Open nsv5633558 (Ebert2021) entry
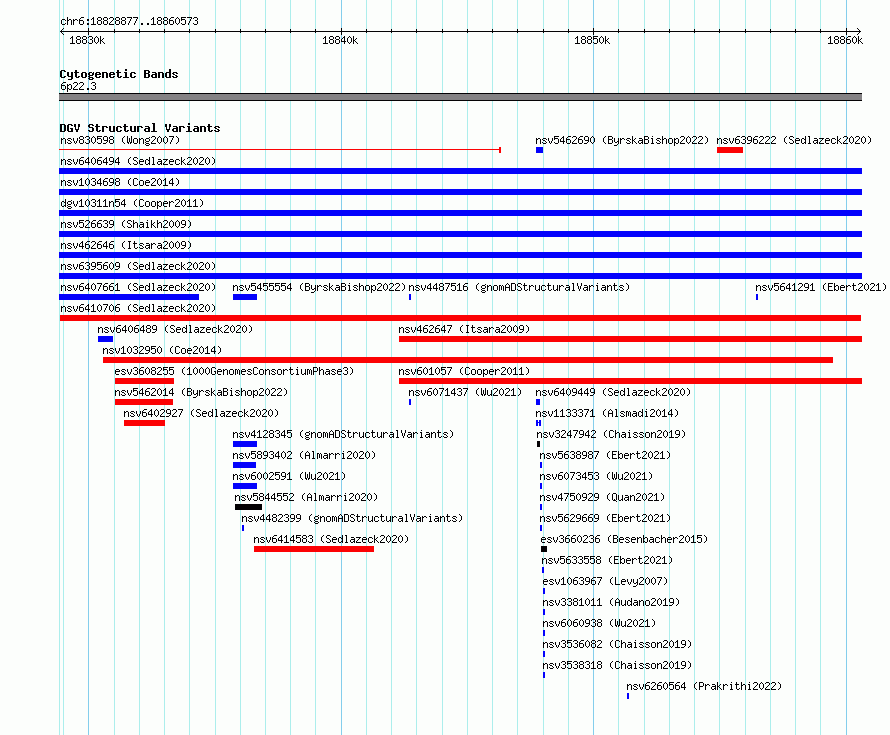Viewport: 890px width, 735px height. coord(607,560)
